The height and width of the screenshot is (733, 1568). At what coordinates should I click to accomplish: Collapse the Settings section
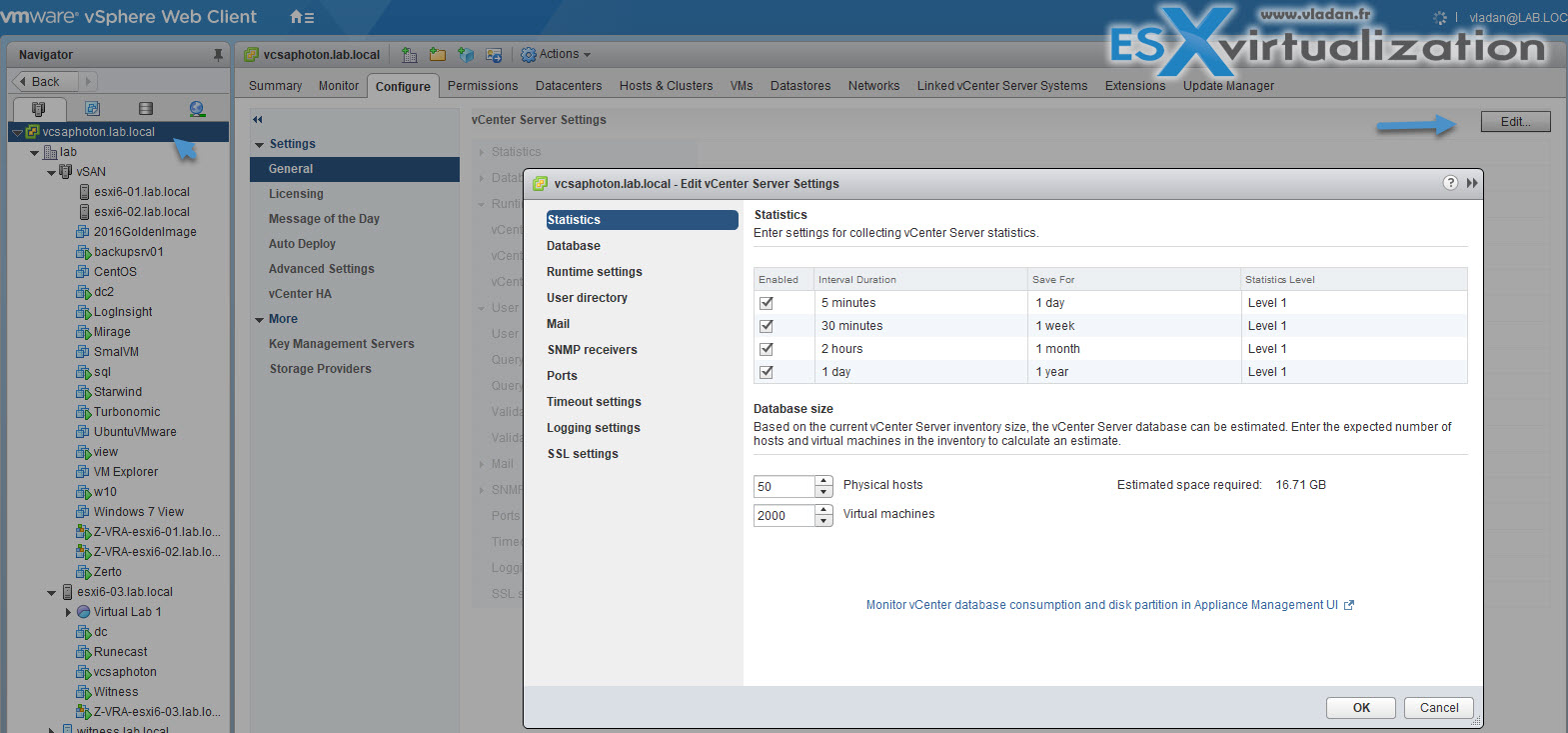[260, 145]
